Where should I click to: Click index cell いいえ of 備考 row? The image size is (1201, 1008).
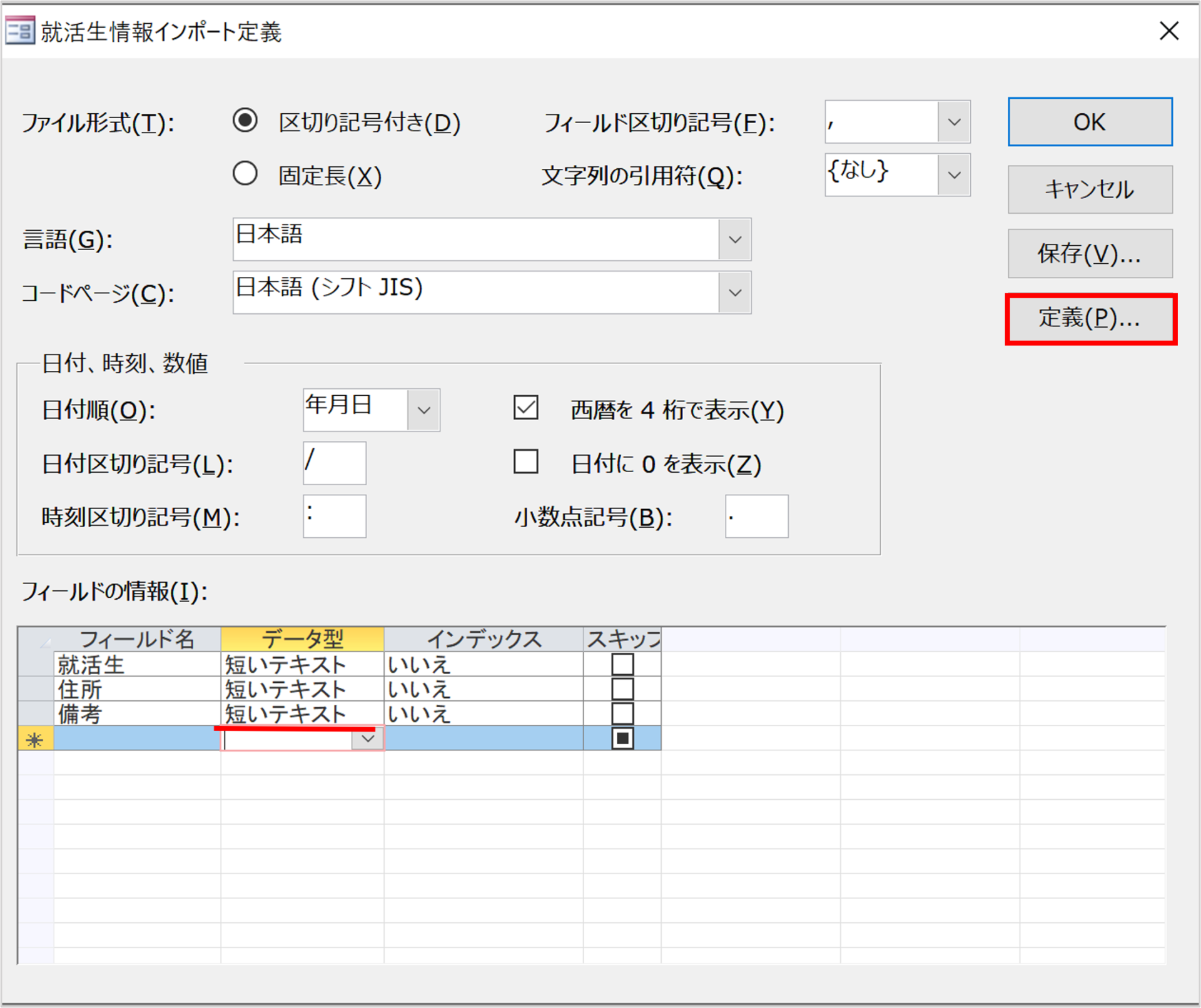pos(484,713)
